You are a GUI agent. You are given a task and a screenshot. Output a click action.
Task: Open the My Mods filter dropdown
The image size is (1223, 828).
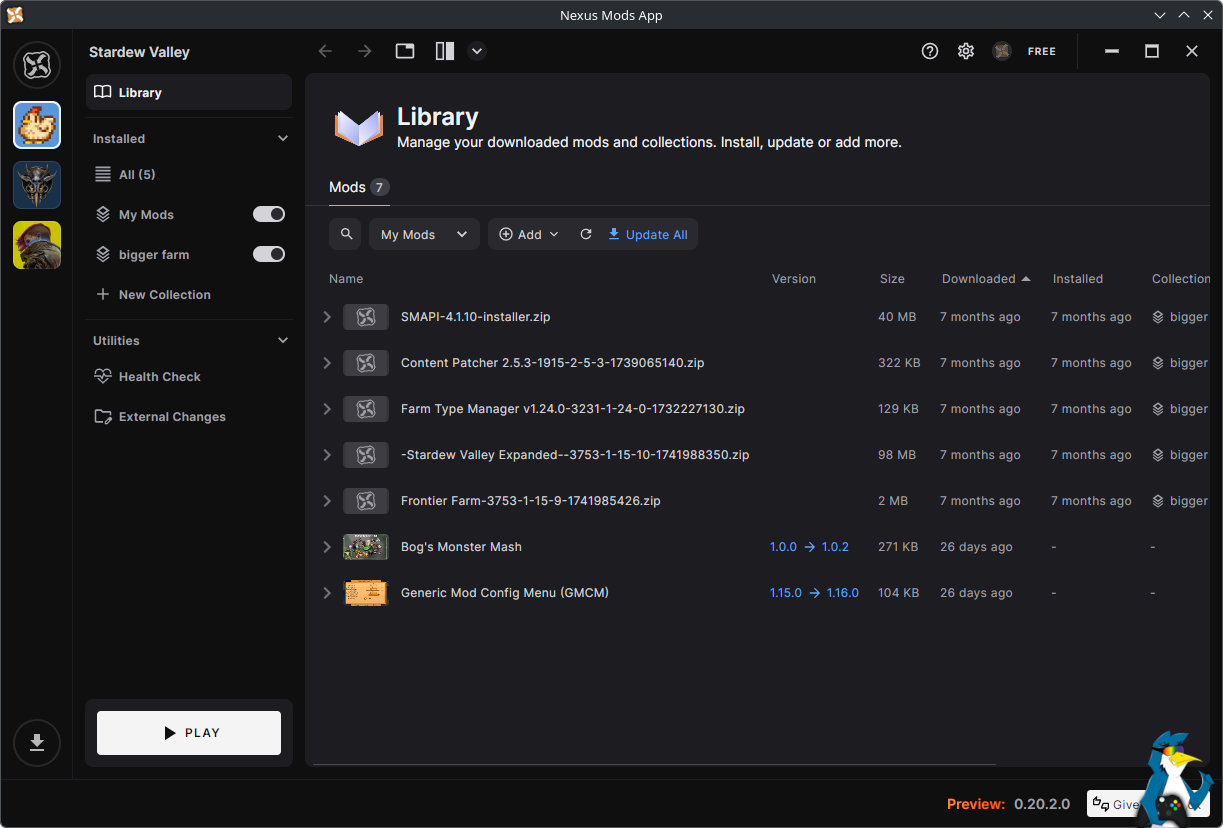click(x=424, y=234)
